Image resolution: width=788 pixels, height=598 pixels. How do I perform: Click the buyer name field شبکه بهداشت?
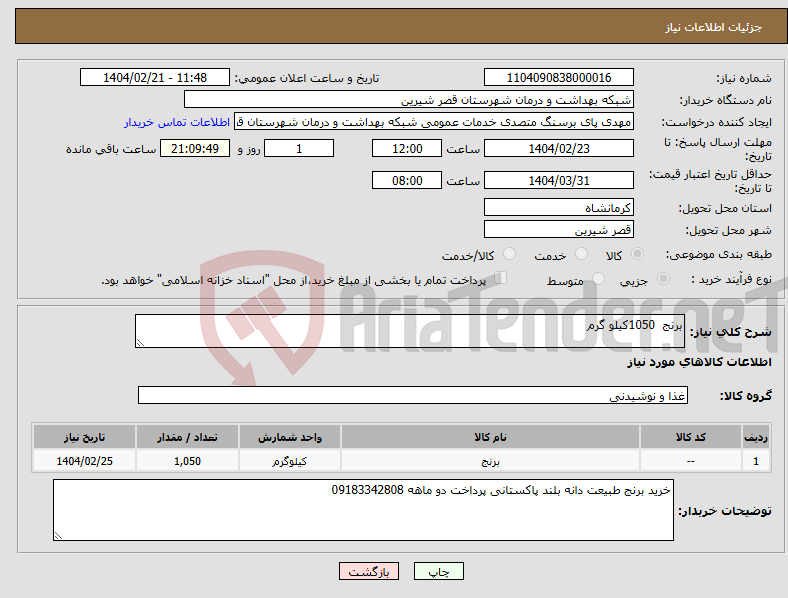[x=409, y=99]
